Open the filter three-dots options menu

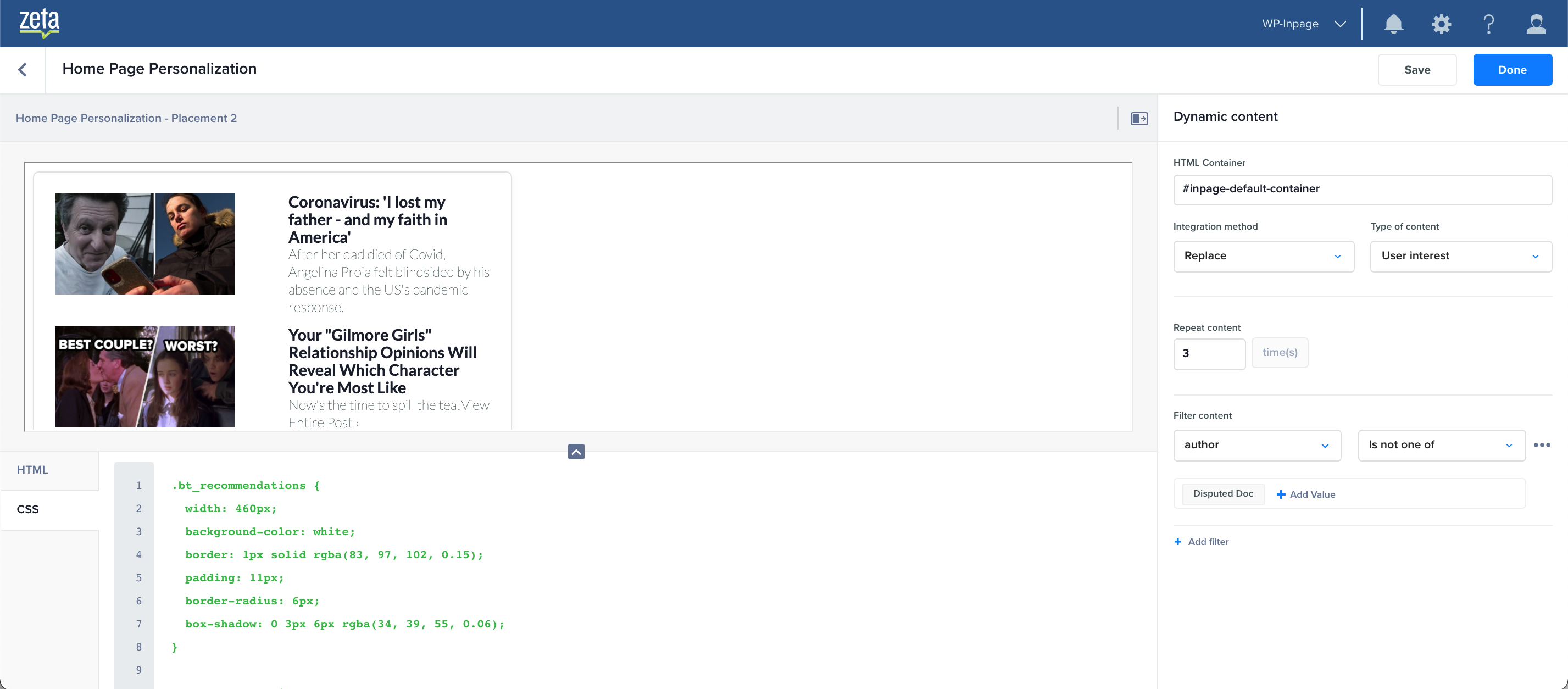[1541, 445]
